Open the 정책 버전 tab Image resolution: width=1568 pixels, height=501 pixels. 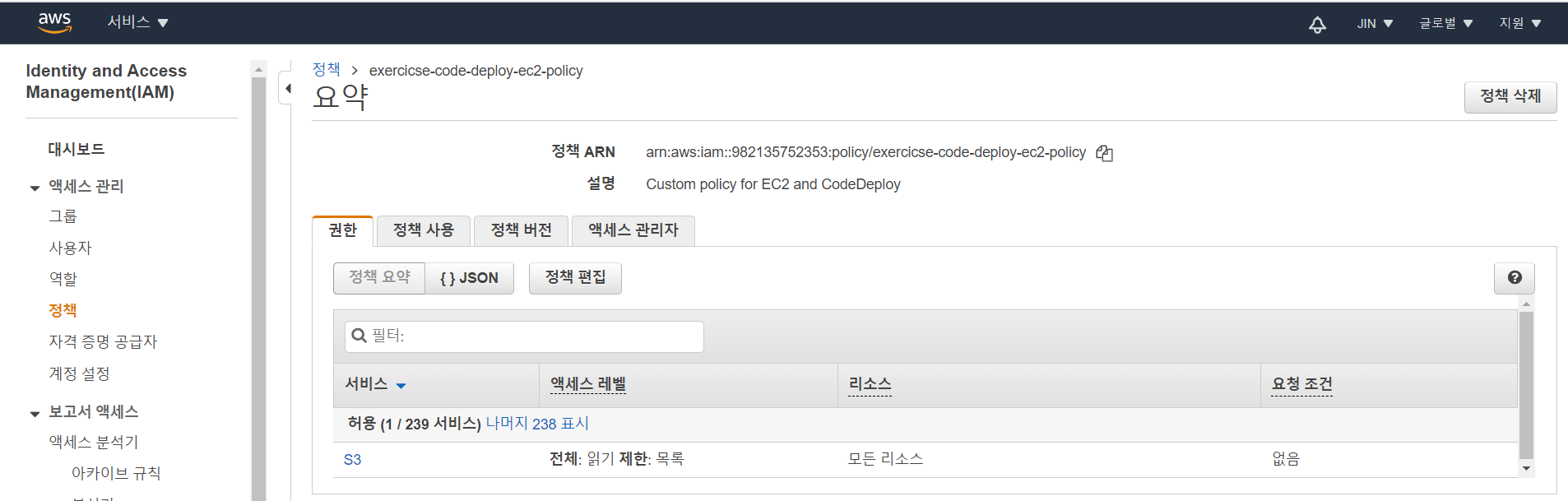[x=521, y=230]
